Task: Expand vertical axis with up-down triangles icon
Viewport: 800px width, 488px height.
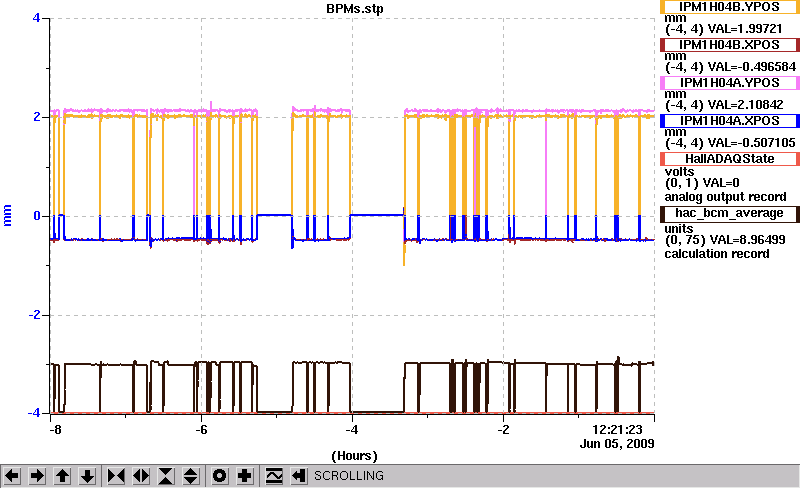Action: coord(191,476)
